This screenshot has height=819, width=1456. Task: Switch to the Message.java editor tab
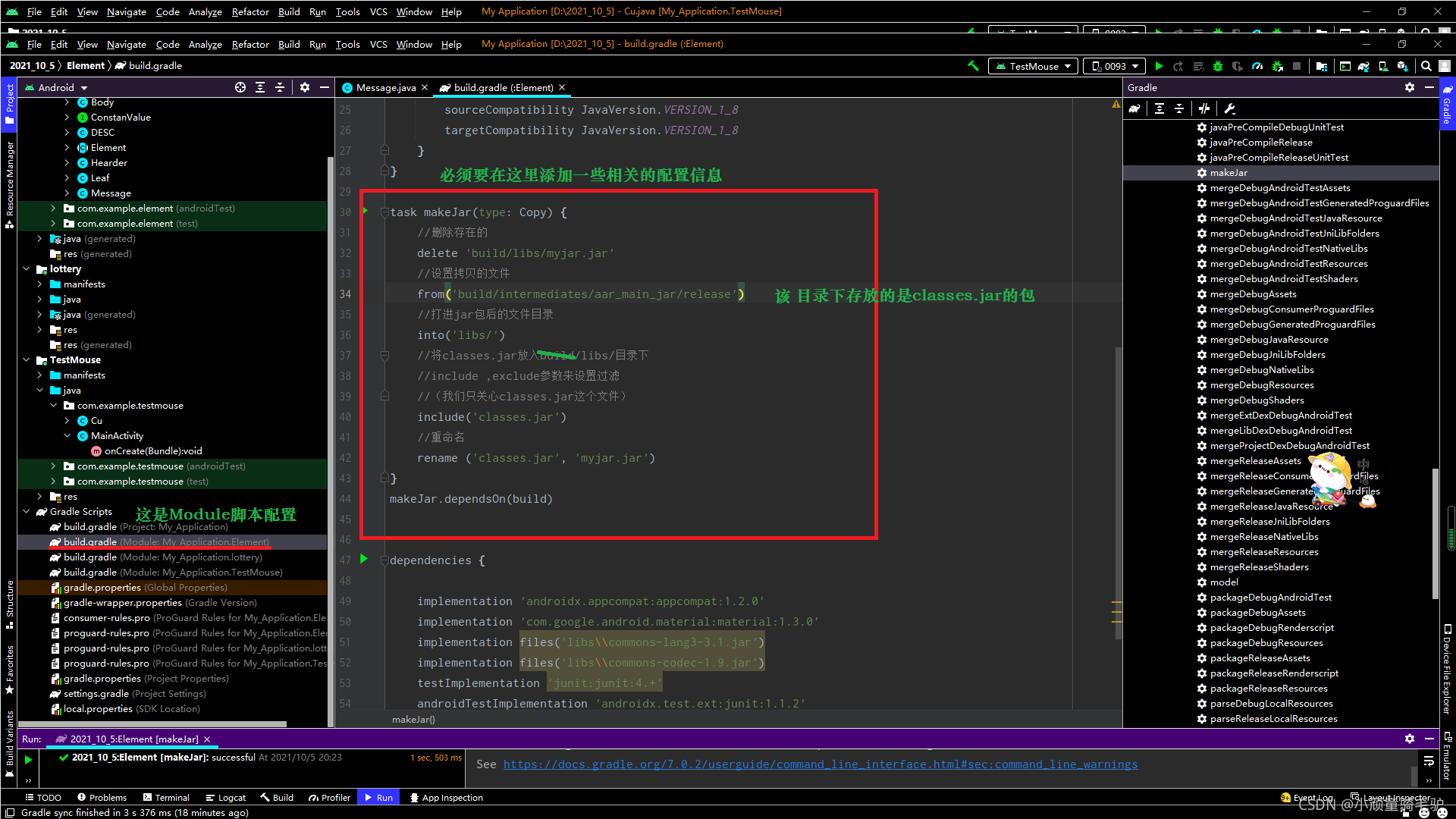point(386,88)
